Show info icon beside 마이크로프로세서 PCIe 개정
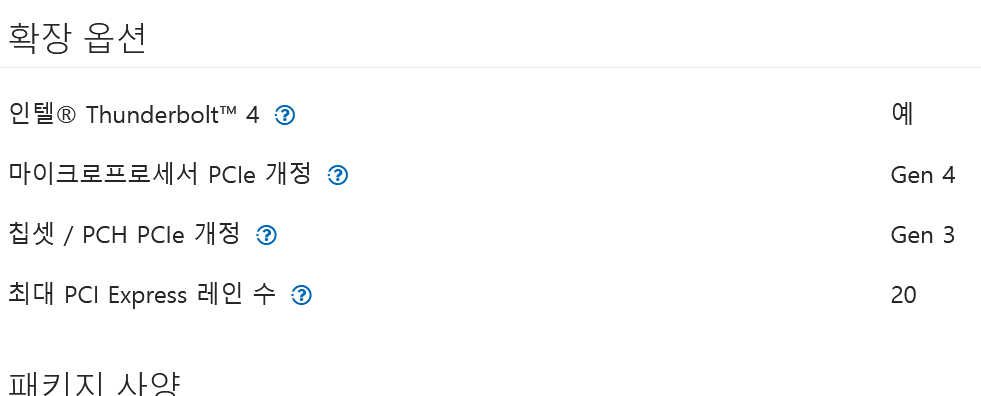 point(338,175)
